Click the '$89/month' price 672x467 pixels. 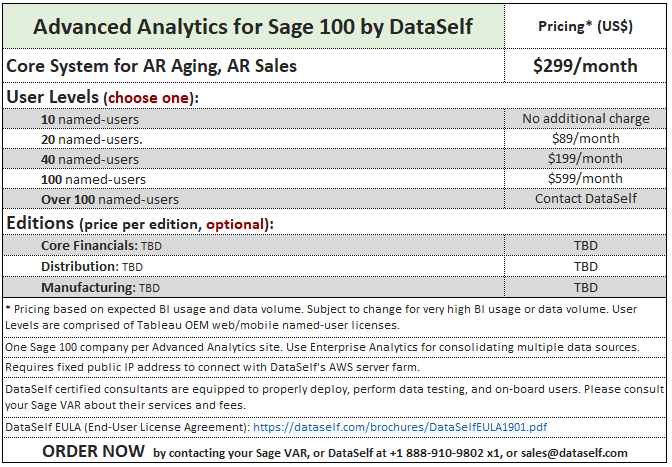585,138
